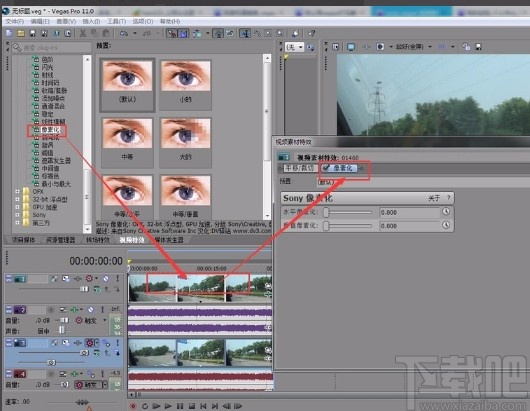Expand the Sony folder in plug-in tree
530x411 pixels.
coord(17,215)
